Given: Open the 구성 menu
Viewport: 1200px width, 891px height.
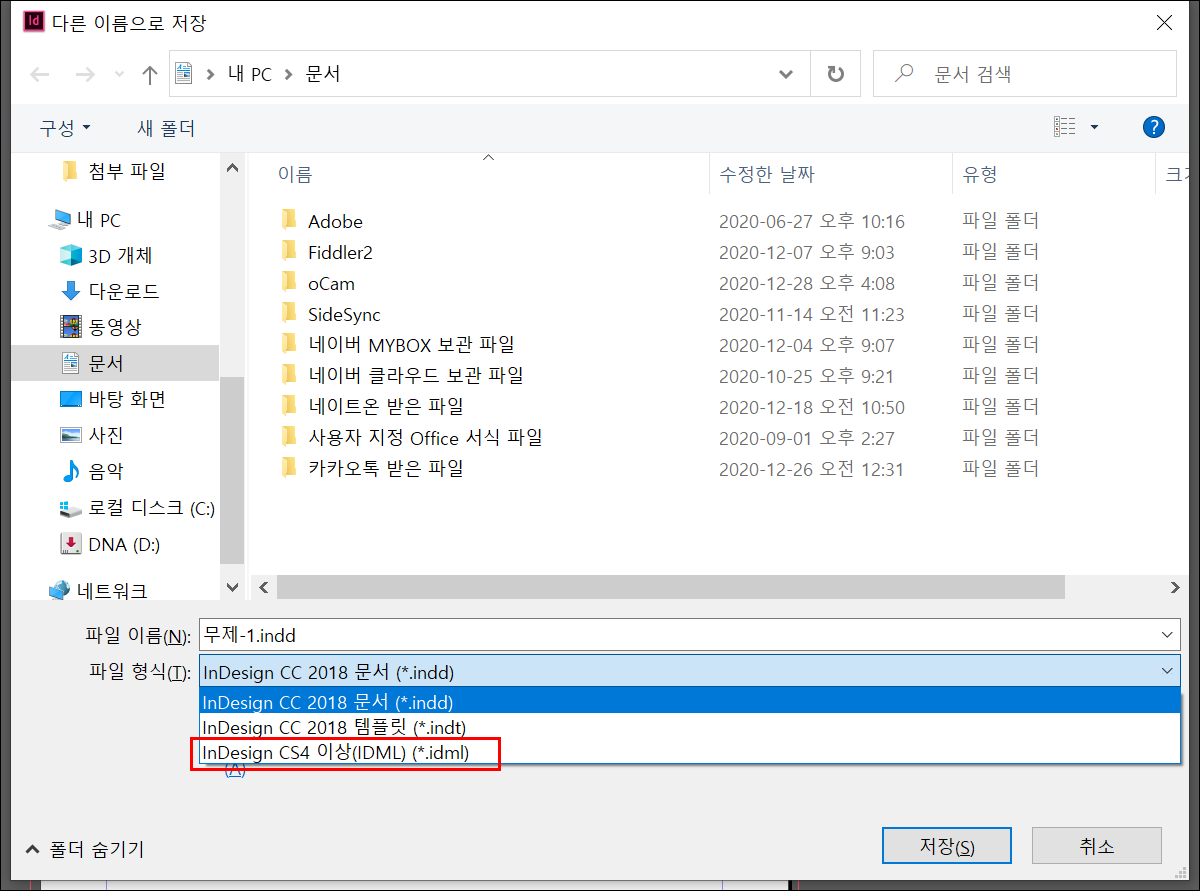Looking at the screenshot, I should point(65,128).
